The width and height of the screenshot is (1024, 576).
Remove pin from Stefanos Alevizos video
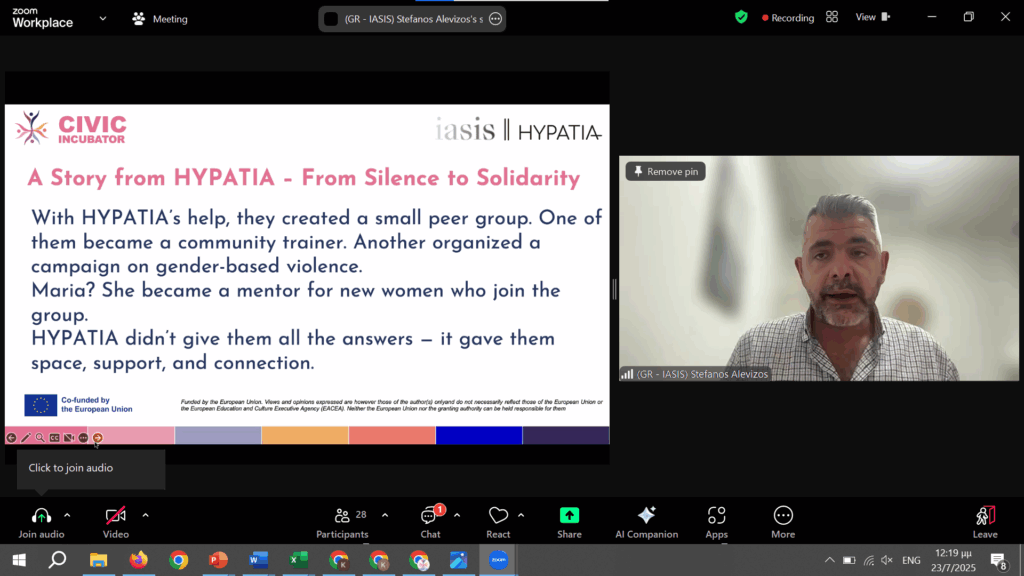click(x=665, y=171)
